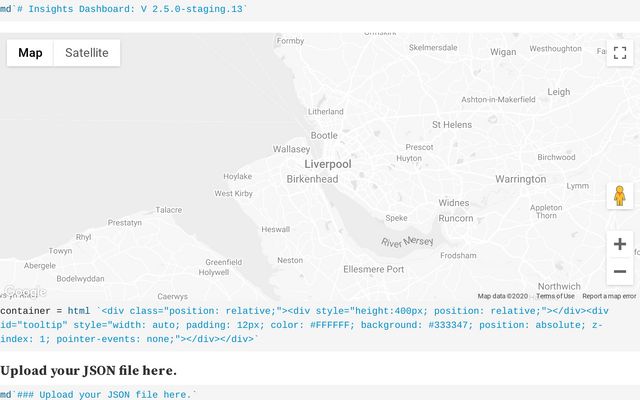Click the container html code cell
Viewport: 640px width, 400px height.
point(300,325)
